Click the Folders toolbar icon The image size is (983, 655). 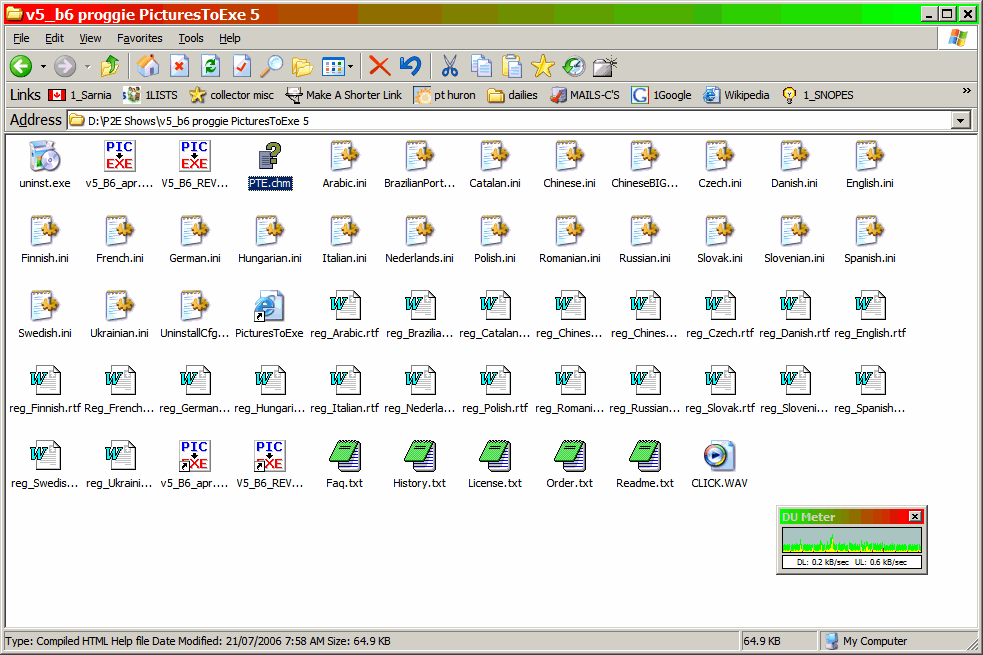302,66
